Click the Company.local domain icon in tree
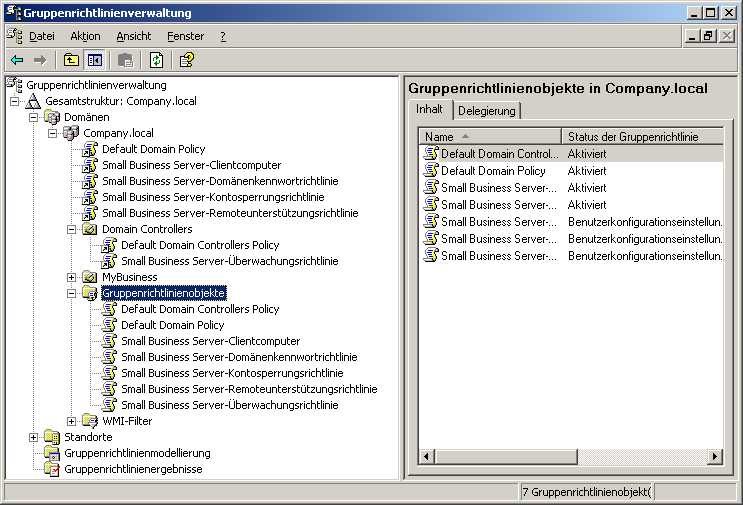The width and height of the screenshot is (743, 505). point(71,133)
